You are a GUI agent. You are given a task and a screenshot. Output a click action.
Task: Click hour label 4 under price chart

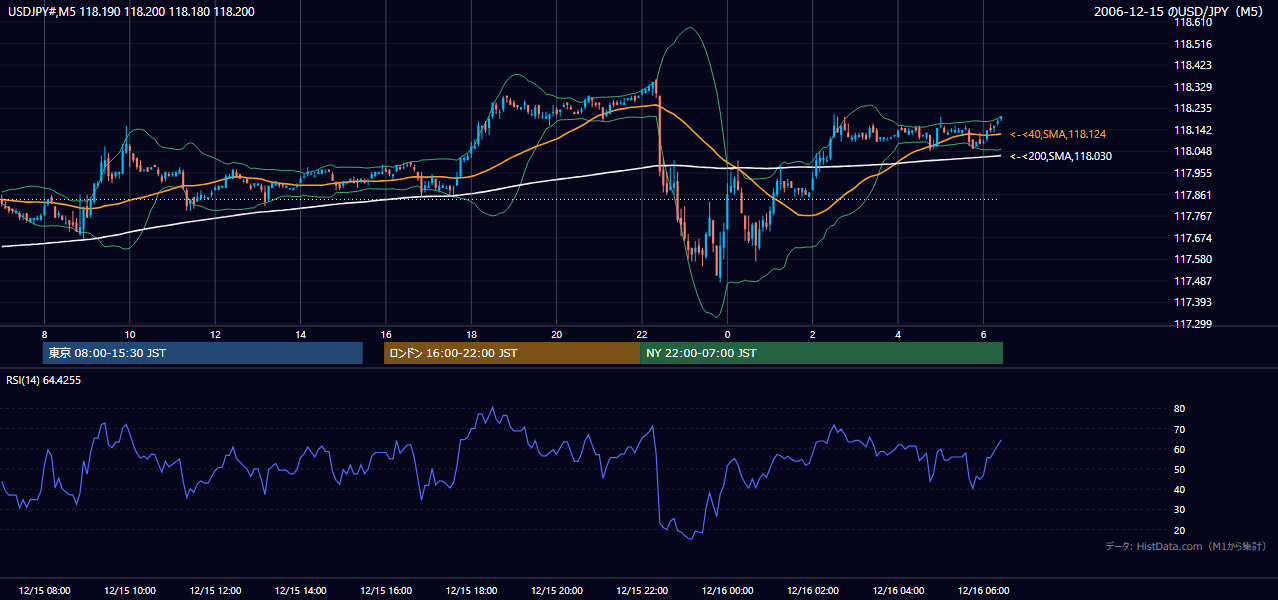[x=898, y=334]
